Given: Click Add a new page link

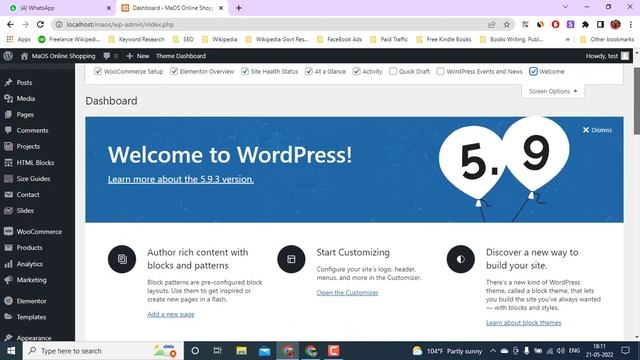Looking at the screenshot, I should tap(171, 314).
